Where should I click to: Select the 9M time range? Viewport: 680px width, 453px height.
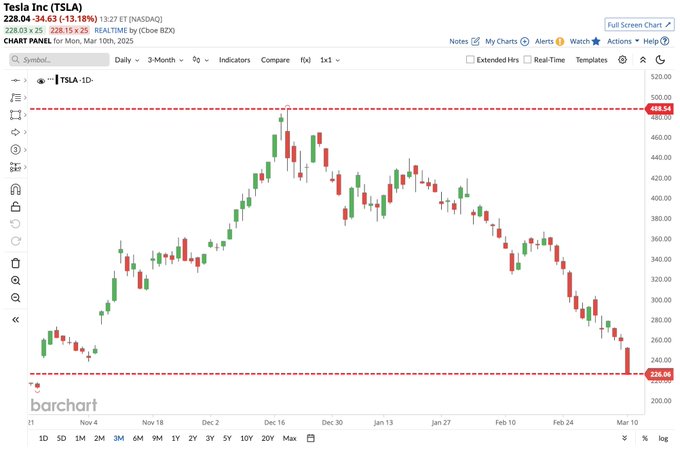pyautogui.click(x=157, y=438)
